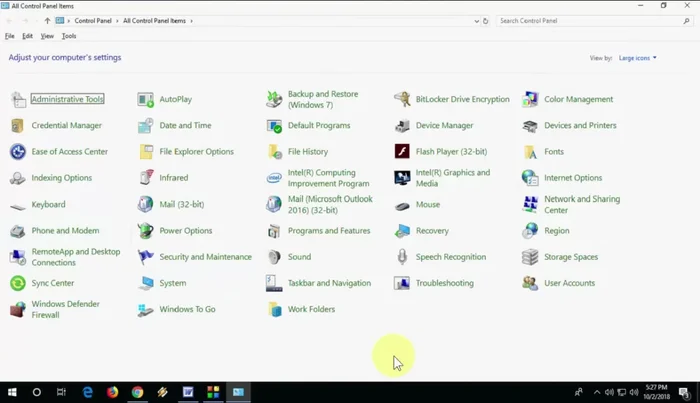This screenshot has height=403, width=700.
Task: Open the Tools menu
Action: pos(69,36)
